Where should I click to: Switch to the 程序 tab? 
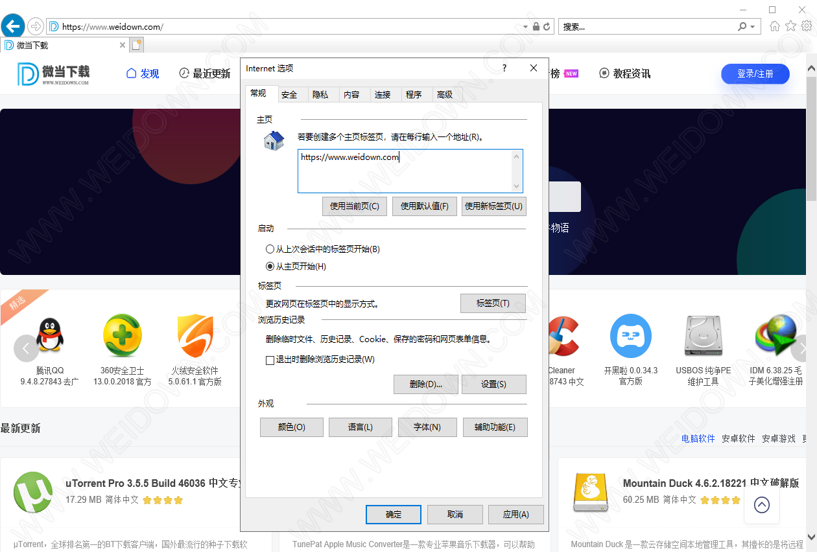[414, 94]
